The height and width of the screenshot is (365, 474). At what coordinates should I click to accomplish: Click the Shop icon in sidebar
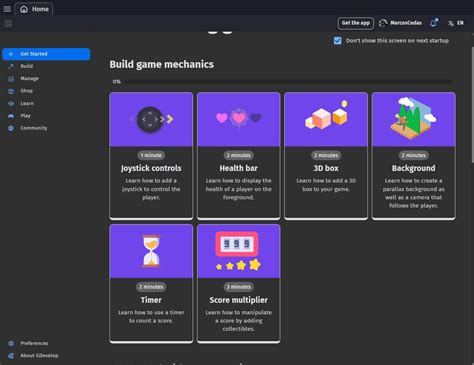11,91
